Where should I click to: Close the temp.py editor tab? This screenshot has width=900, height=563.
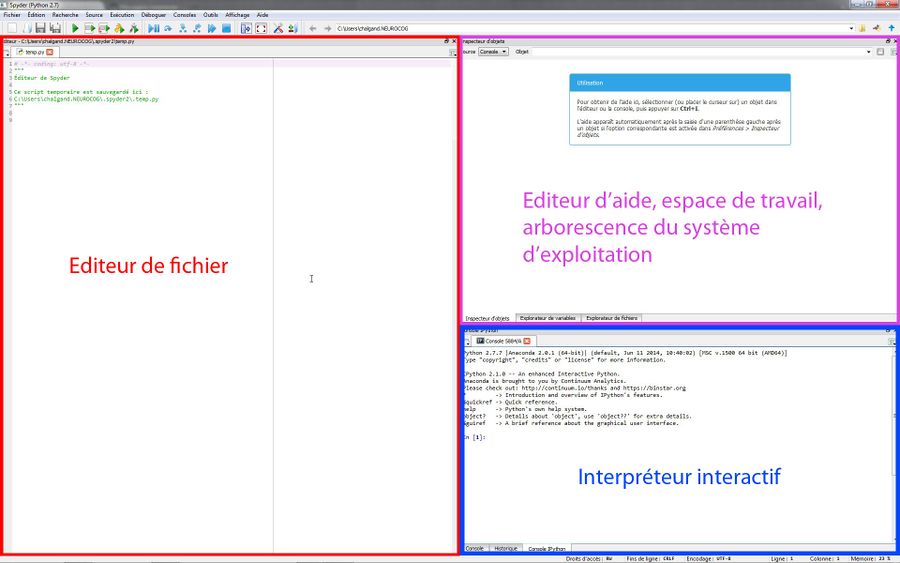coord(50,51)
